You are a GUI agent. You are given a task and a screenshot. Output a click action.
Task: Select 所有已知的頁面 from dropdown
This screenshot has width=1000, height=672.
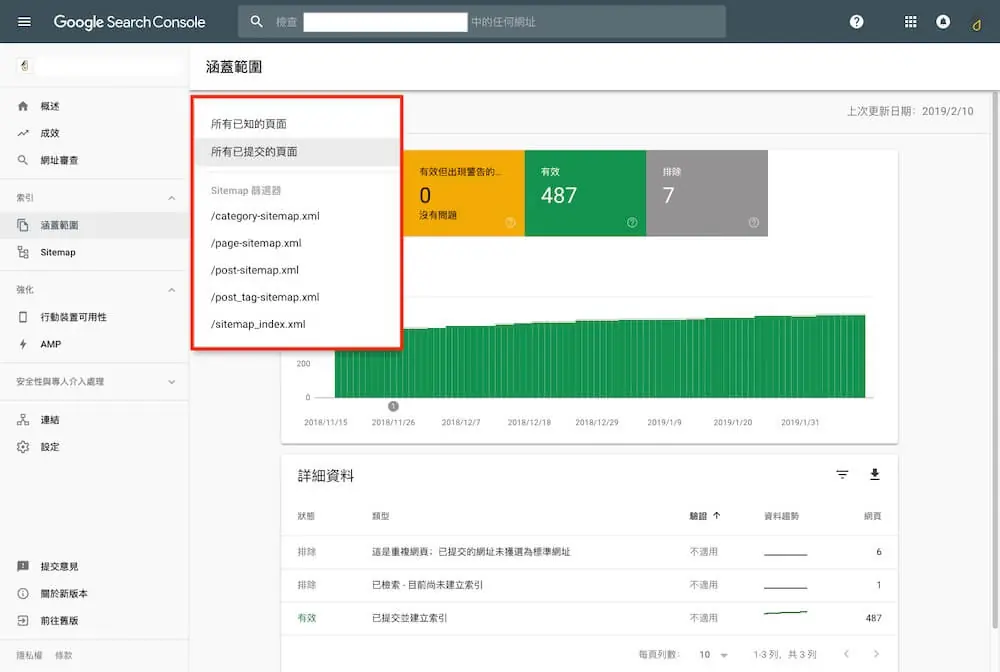click(x=297, y=124)
